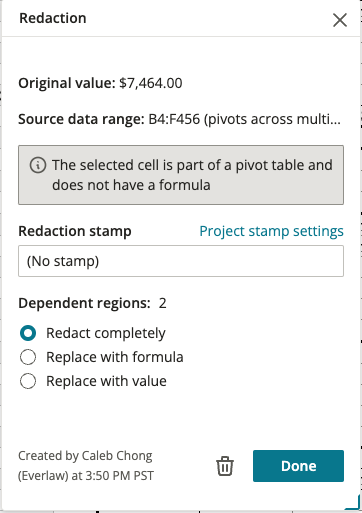Click the "Redact completely" label text
This screenshot has width=362, height=513.
[106, 333]
